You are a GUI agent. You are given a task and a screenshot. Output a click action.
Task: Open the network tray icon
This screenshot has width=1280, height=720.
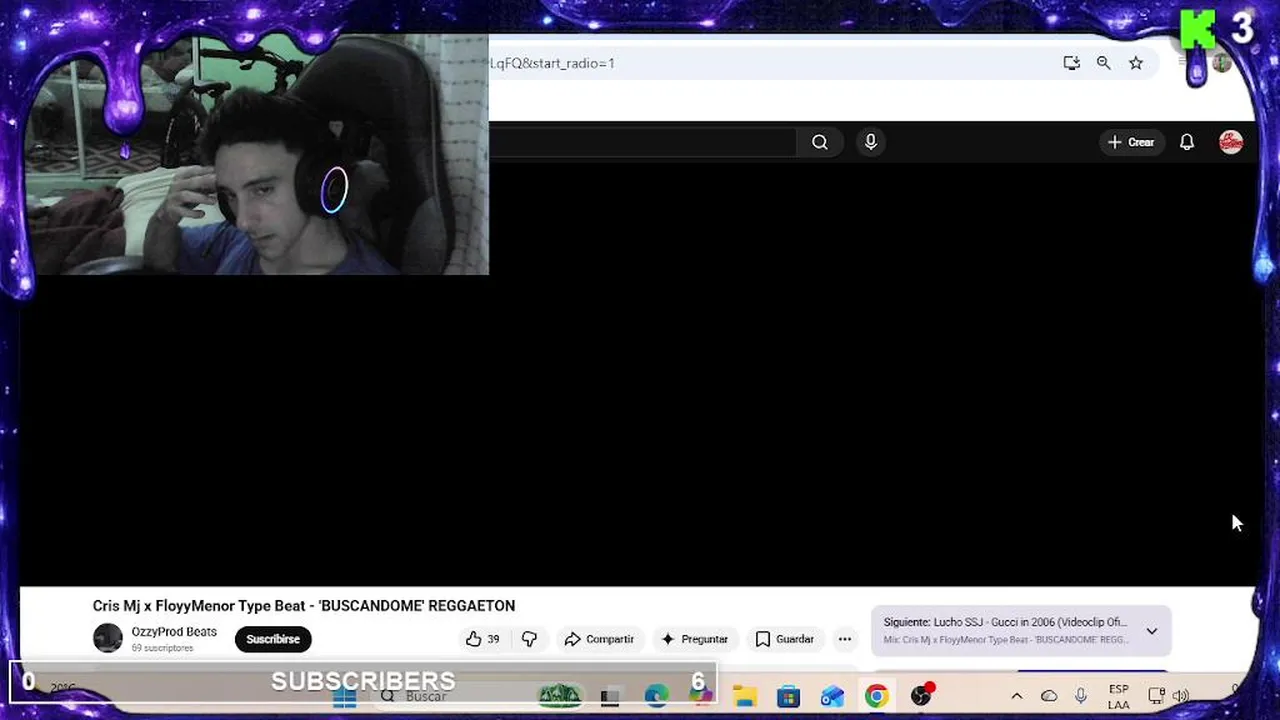click(x=1157, y=696)
